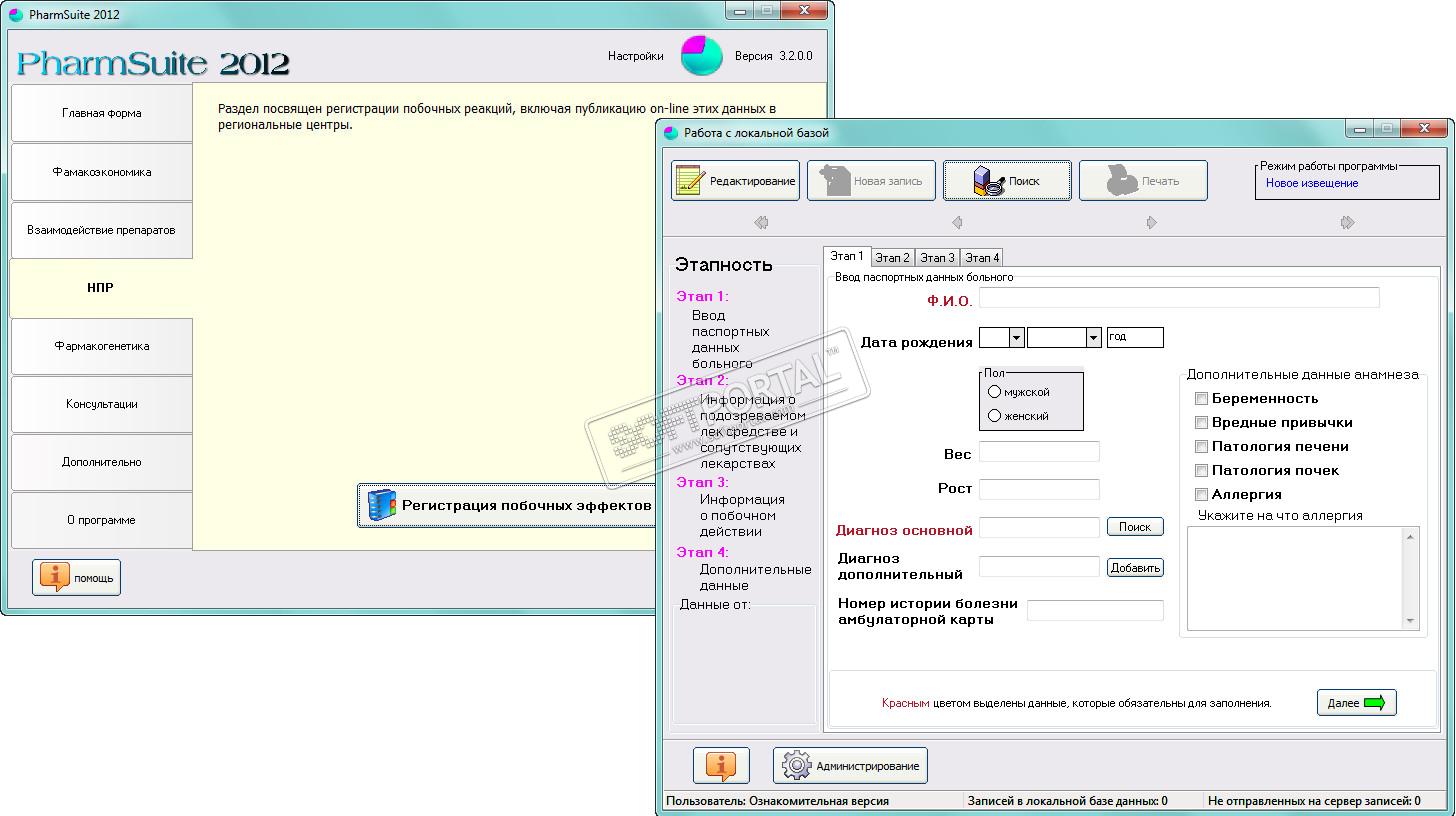Click disabled Печать toolbar button
1456x816 pixels.
(1143, 181)
